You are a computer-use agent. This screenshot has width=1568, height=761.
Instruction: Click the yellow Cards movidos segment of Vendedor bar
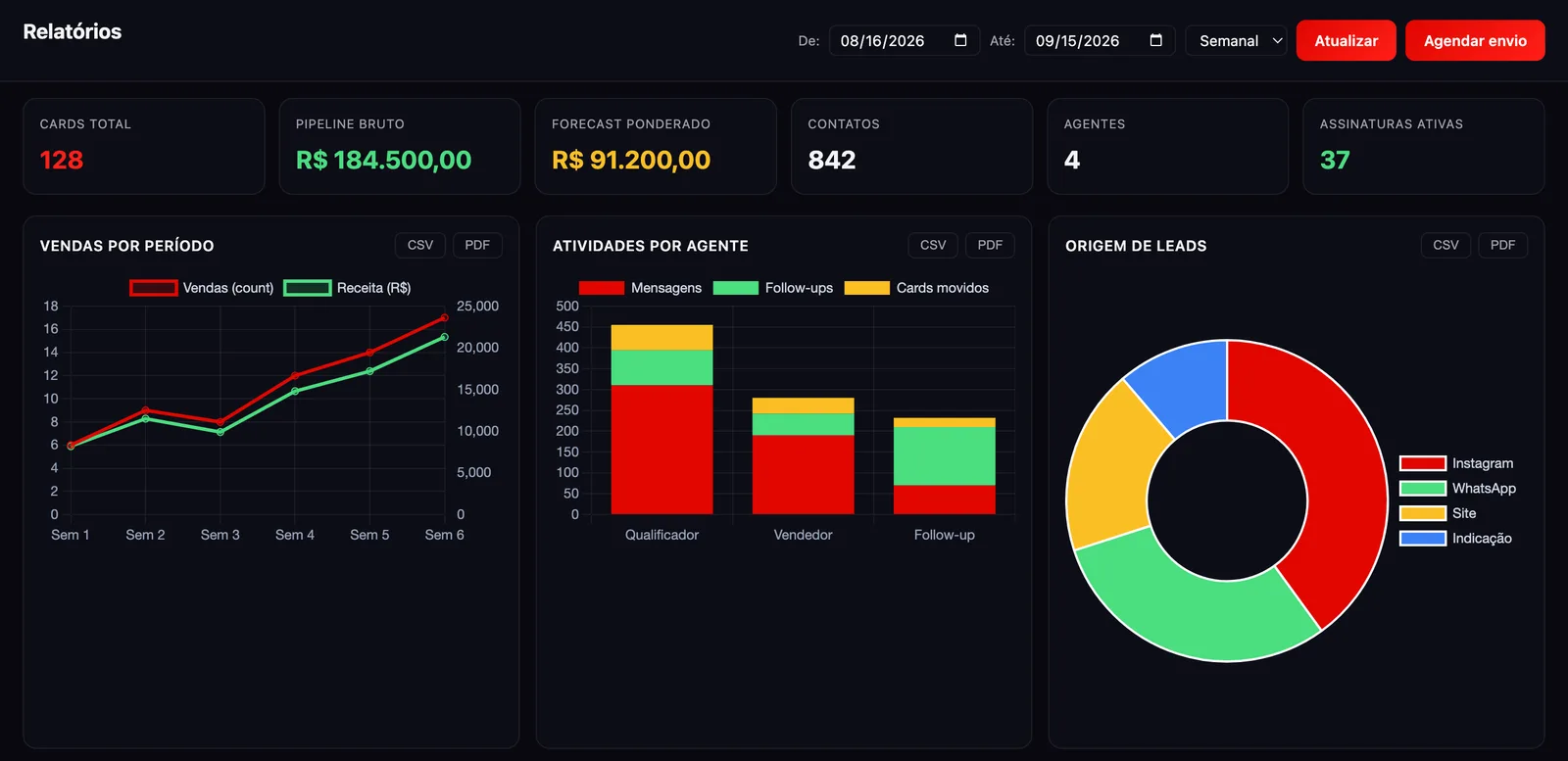pos(803,405)
